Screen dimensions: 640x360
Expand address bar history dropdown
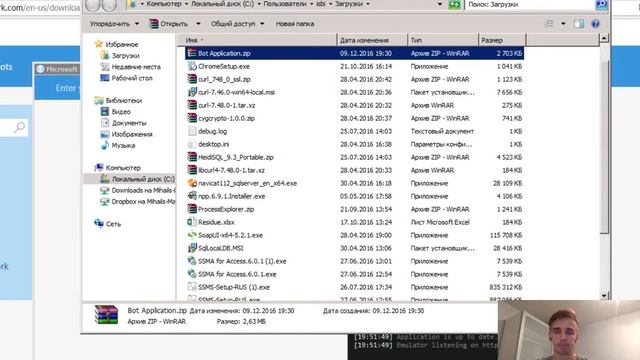(440, 4)
